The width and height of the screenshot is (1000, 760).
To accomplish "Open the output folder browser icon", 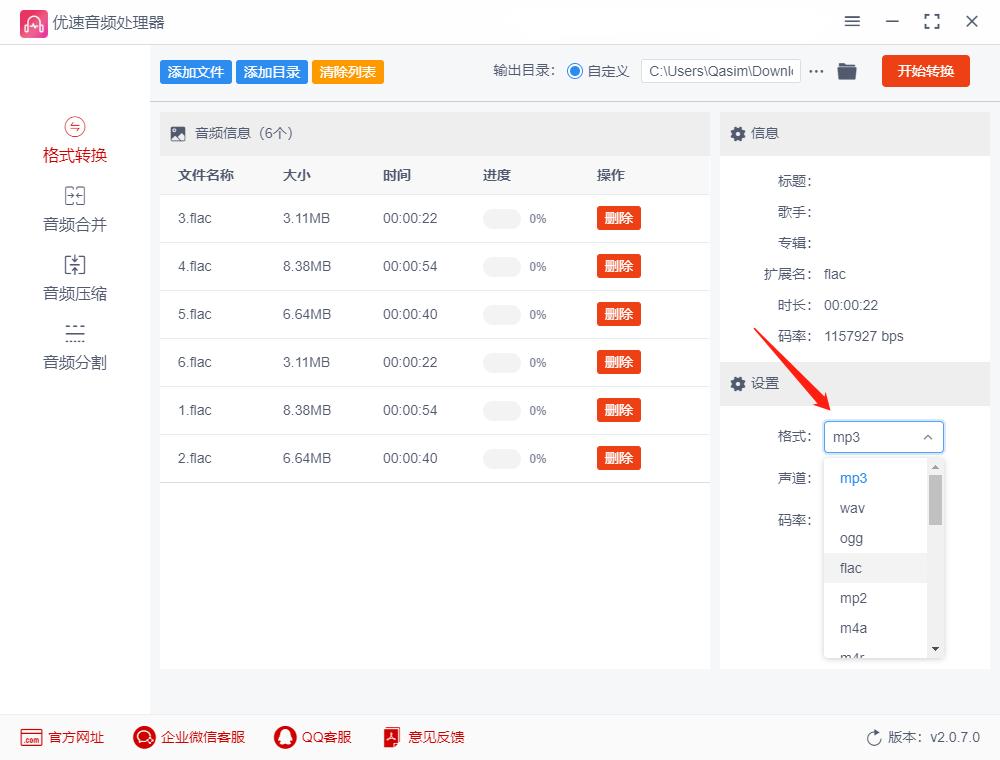I will (x=847, y=71).
